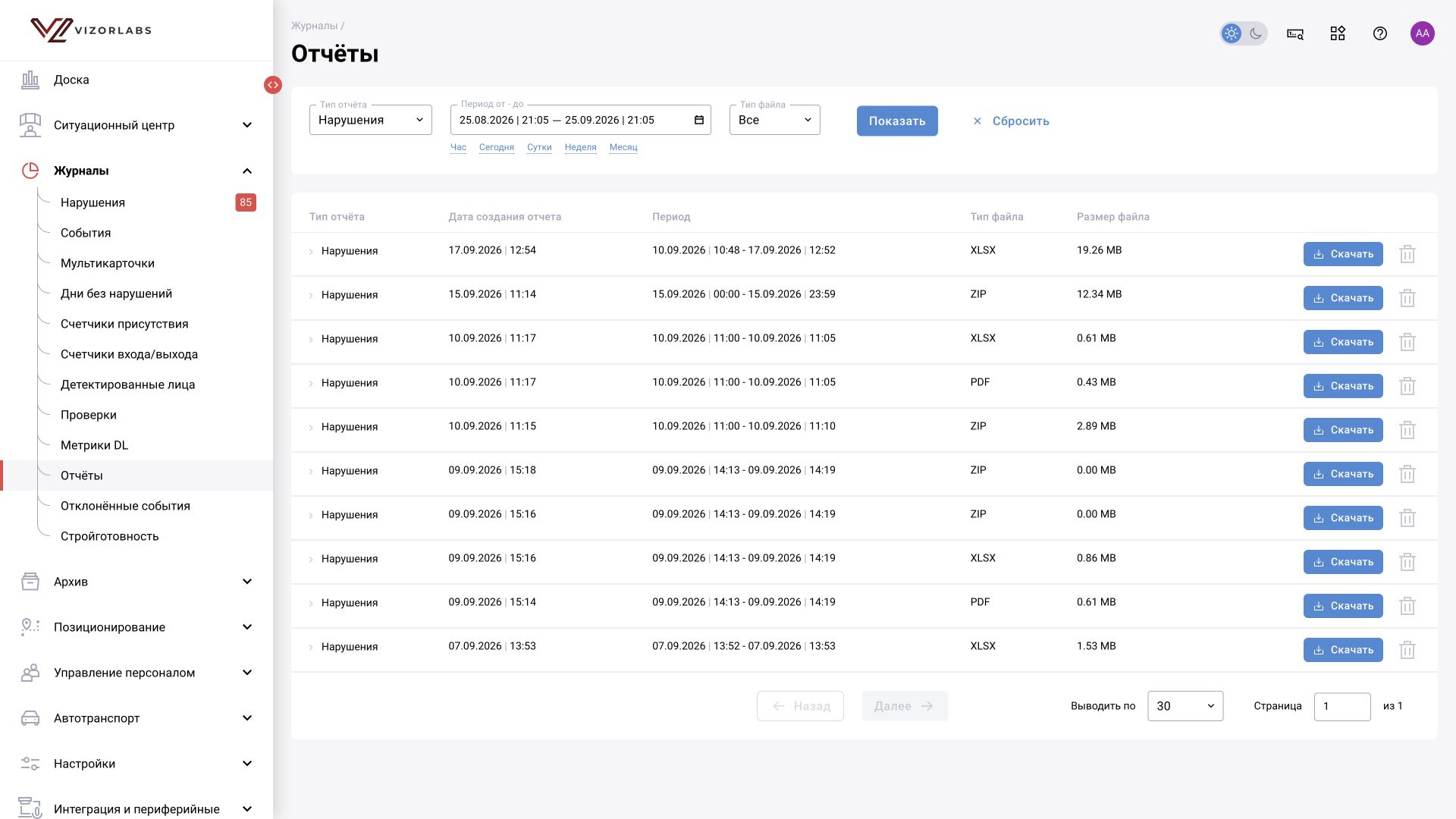Delete the 0.43 MB PDF report
The width and height of the screenshot is (1456, 819).
1407,386
